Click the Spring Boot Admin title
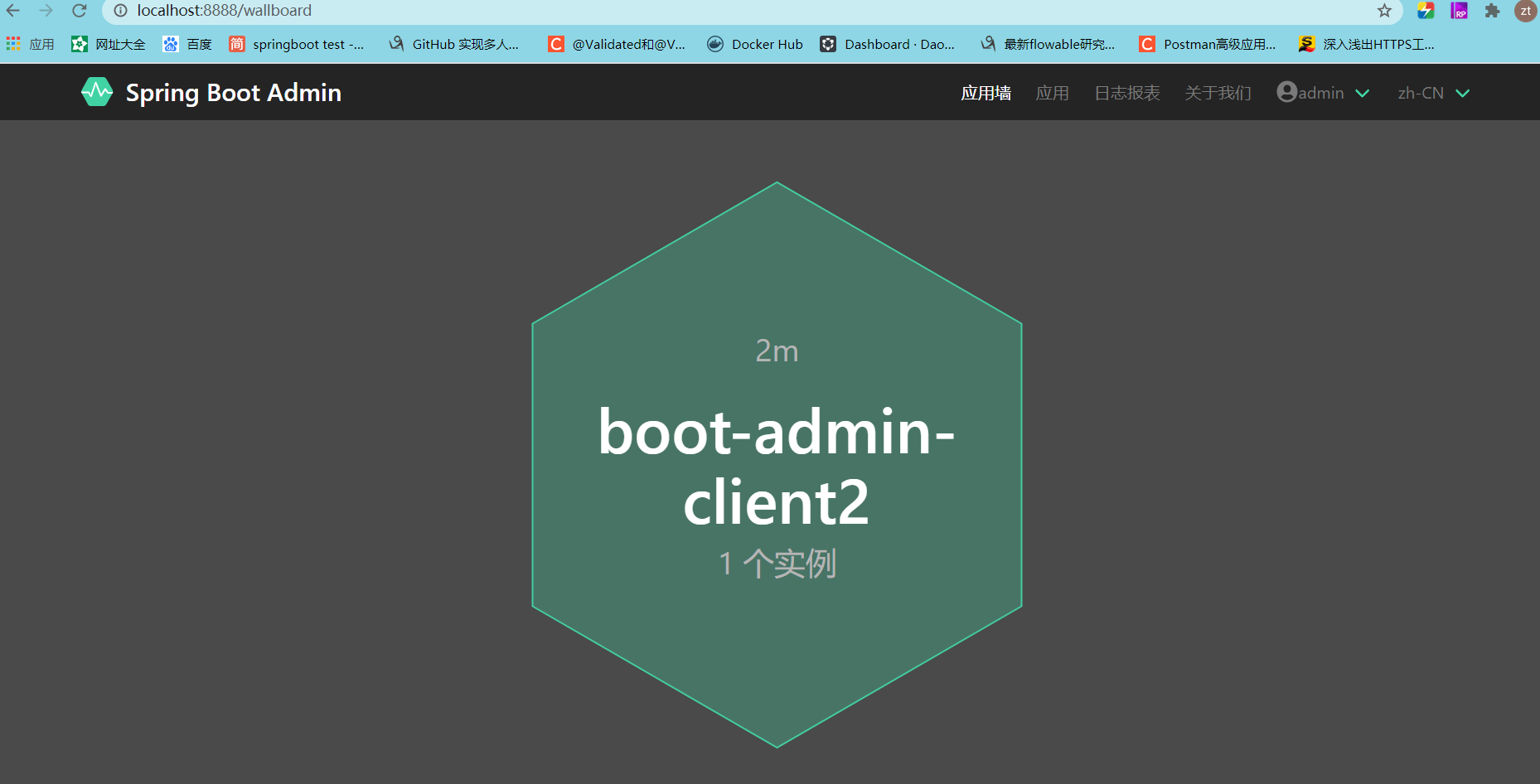The image size is (1540, 784). click(x=234, y=93)
